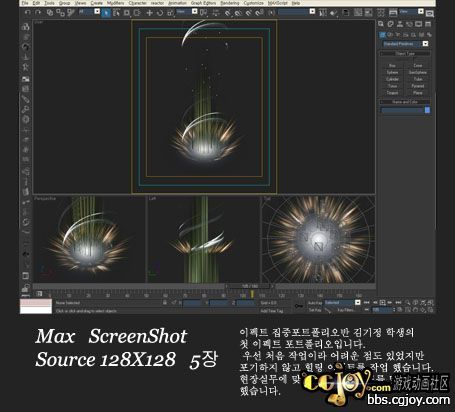Create a Sphere primitive button
The height and width of the screenshot is (412, 455).
click(x=392, y=72)
